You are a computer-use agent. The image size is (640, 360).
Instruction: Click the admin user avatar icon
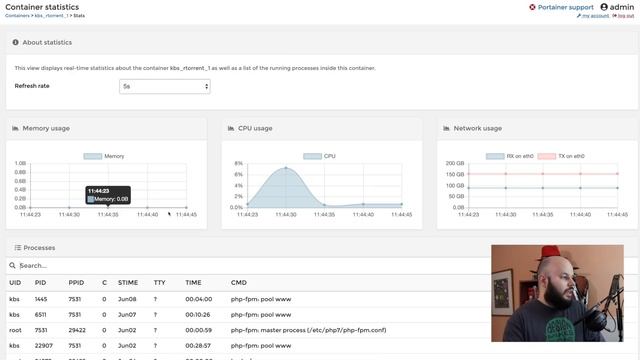click(604, 7)
